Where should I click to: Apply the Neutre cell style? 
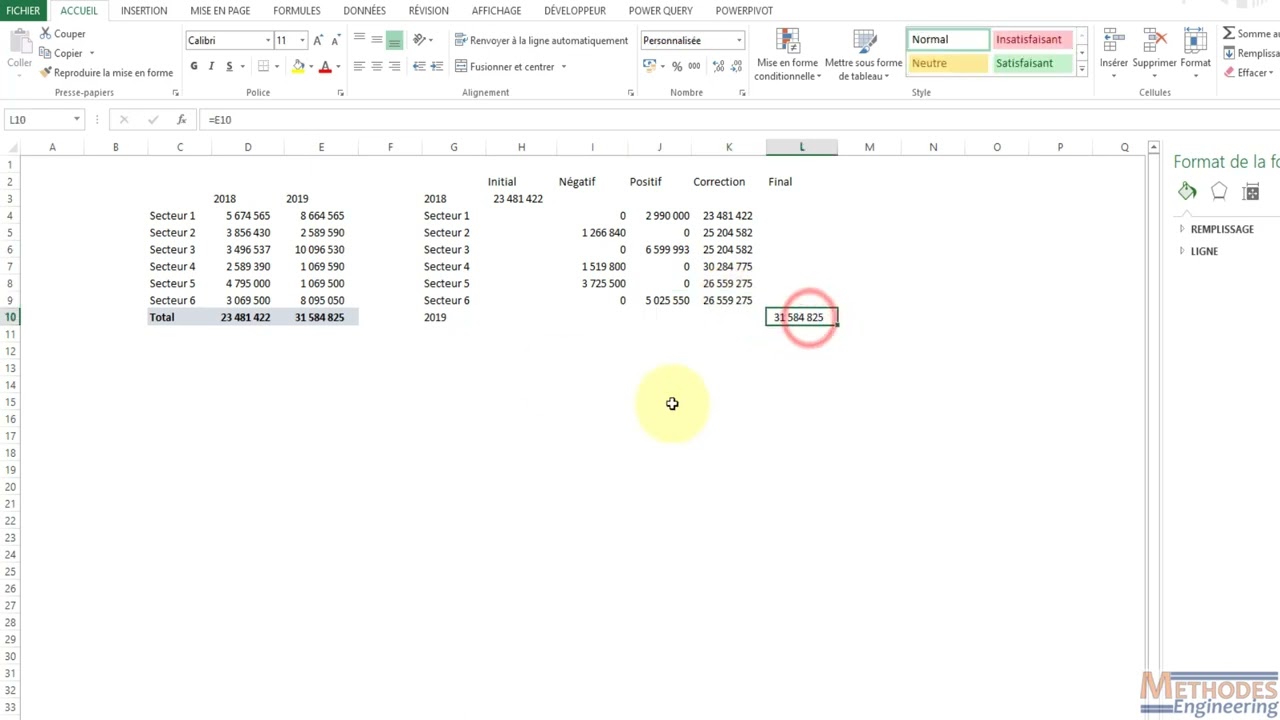(948, 63)
